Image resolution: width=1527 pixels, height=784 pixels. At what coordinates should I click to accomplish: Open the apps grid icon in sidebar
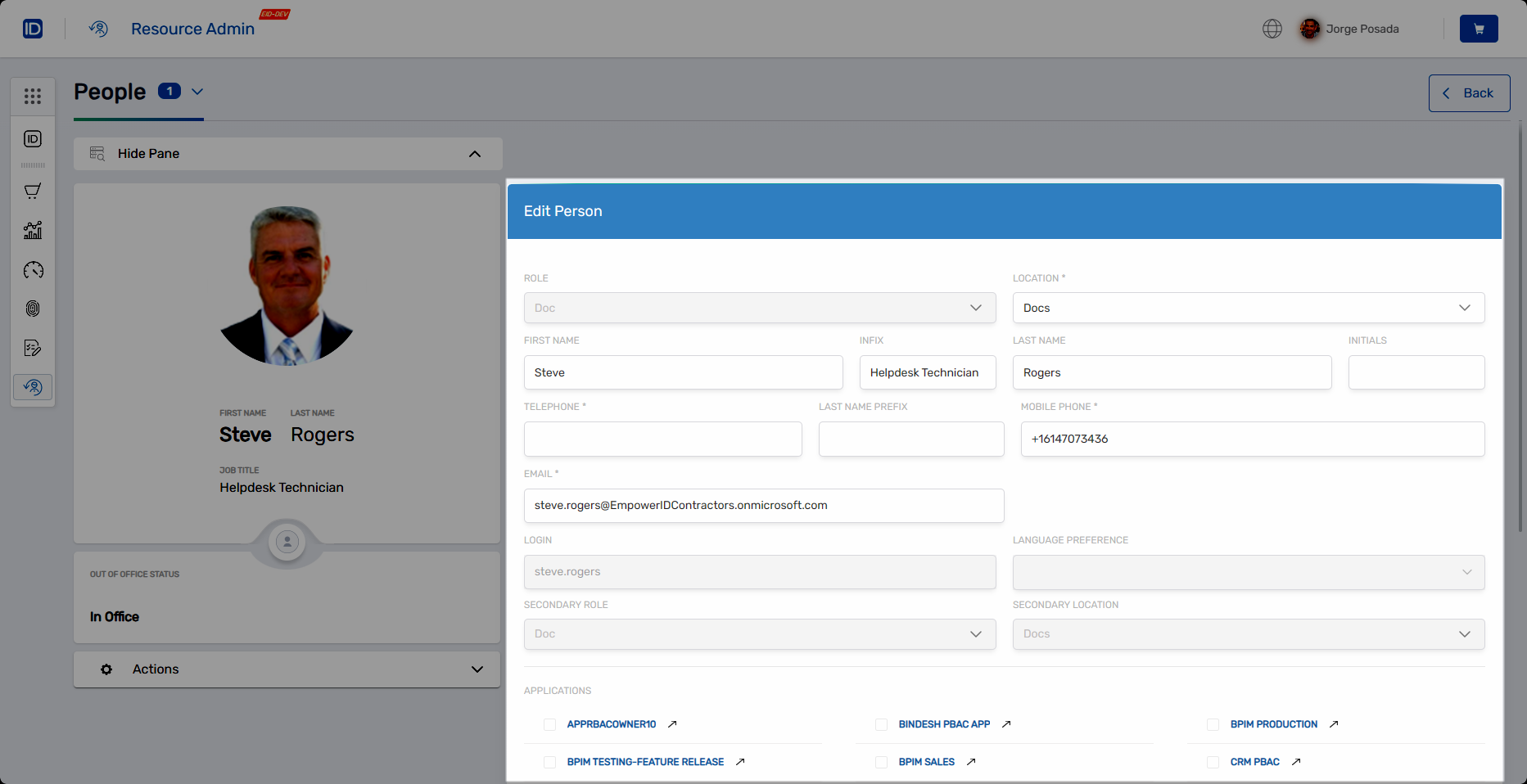tap(33, 97)
